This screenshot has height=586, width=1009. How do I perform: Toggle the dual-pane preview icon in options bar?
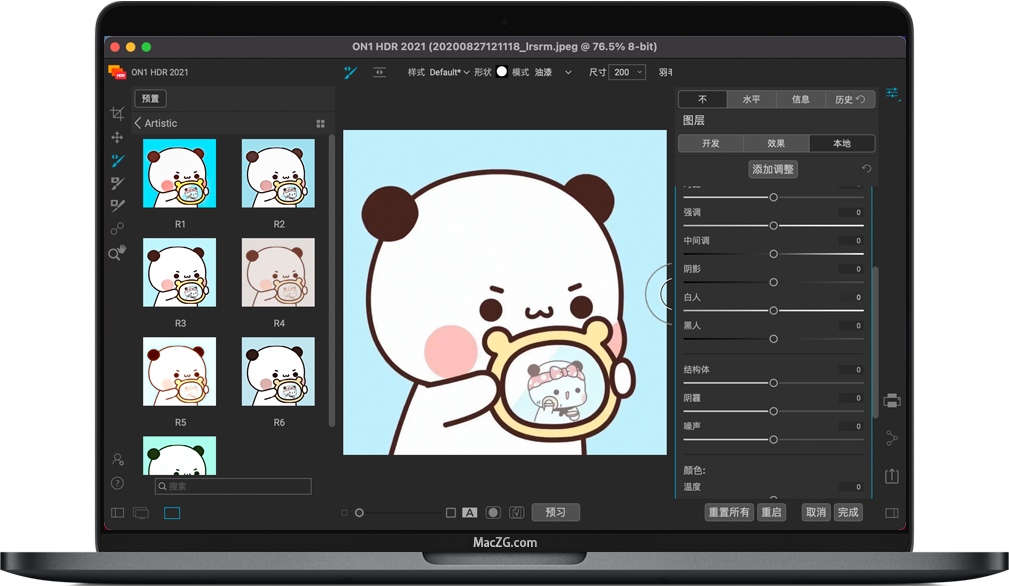[x=380, y=72]
